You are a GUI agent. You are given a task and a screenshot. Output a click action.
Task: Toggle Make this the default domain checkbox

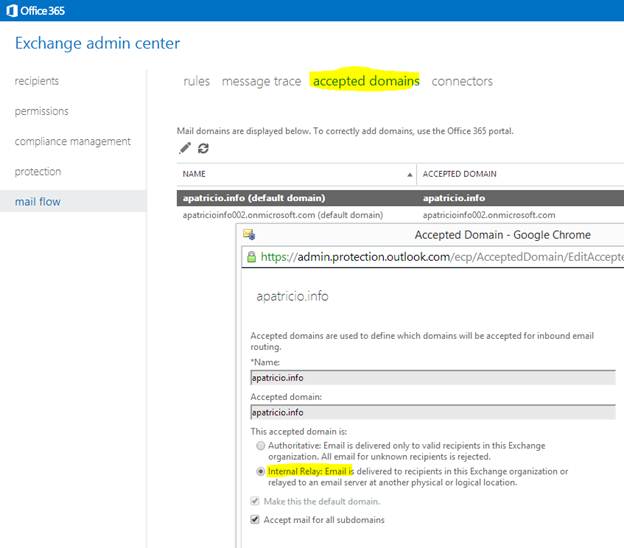[255, 501]
